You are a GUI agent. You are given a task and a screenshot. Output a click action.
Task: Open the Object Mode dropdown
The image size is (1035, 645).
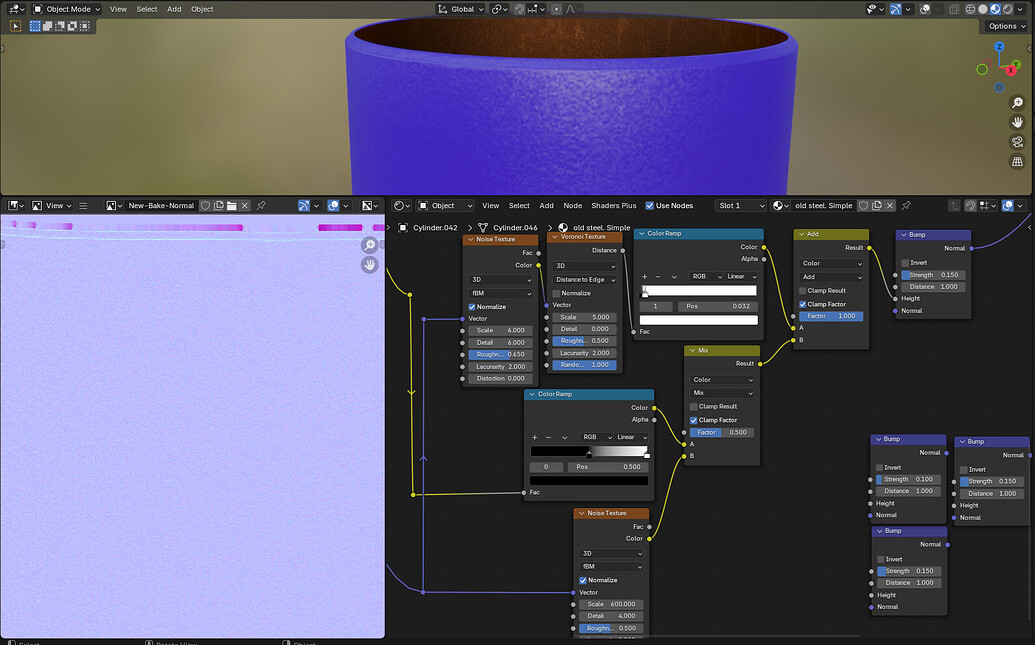point(66,9)
